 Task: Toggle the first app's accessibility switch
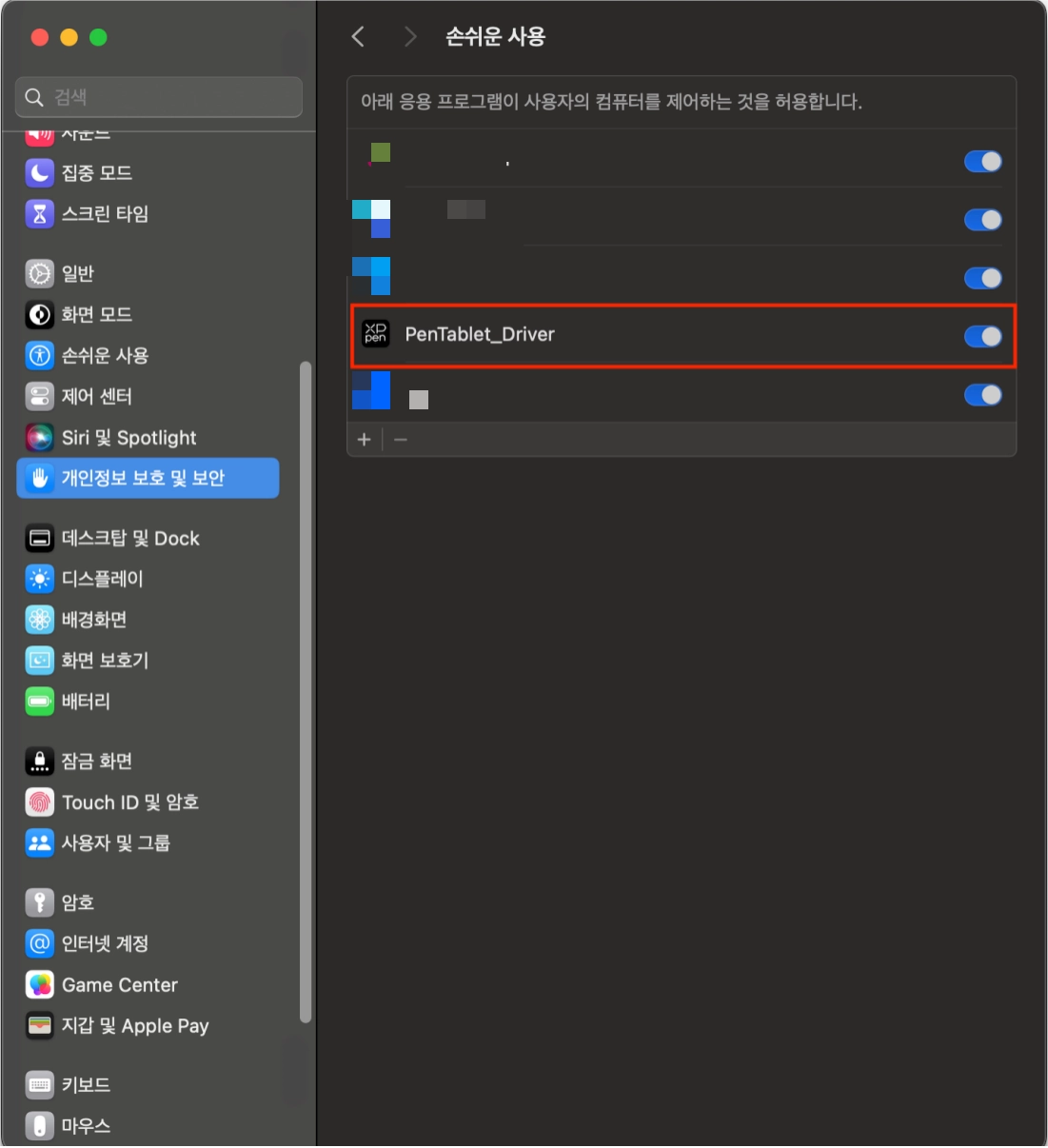pos(982,161)
